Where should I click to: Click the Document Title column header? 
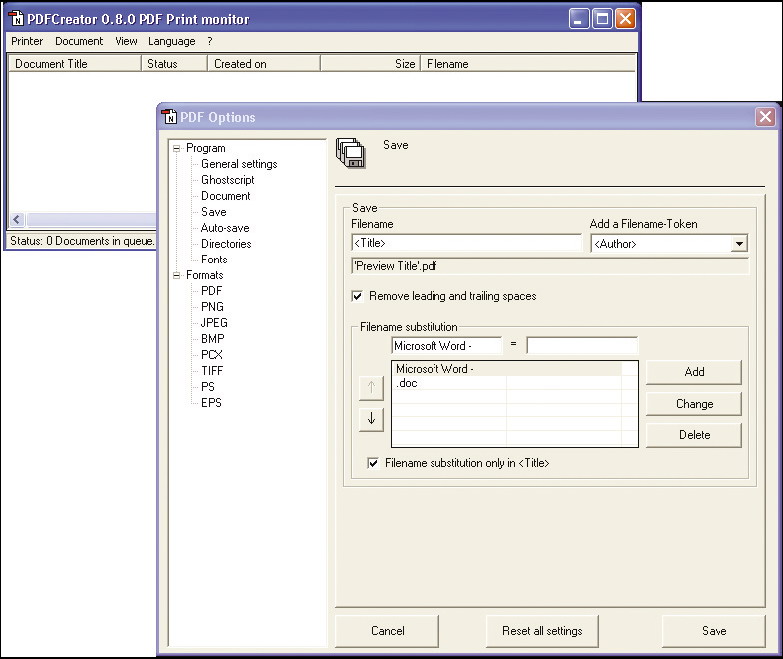pyautogui.click(x=75, y=64)
